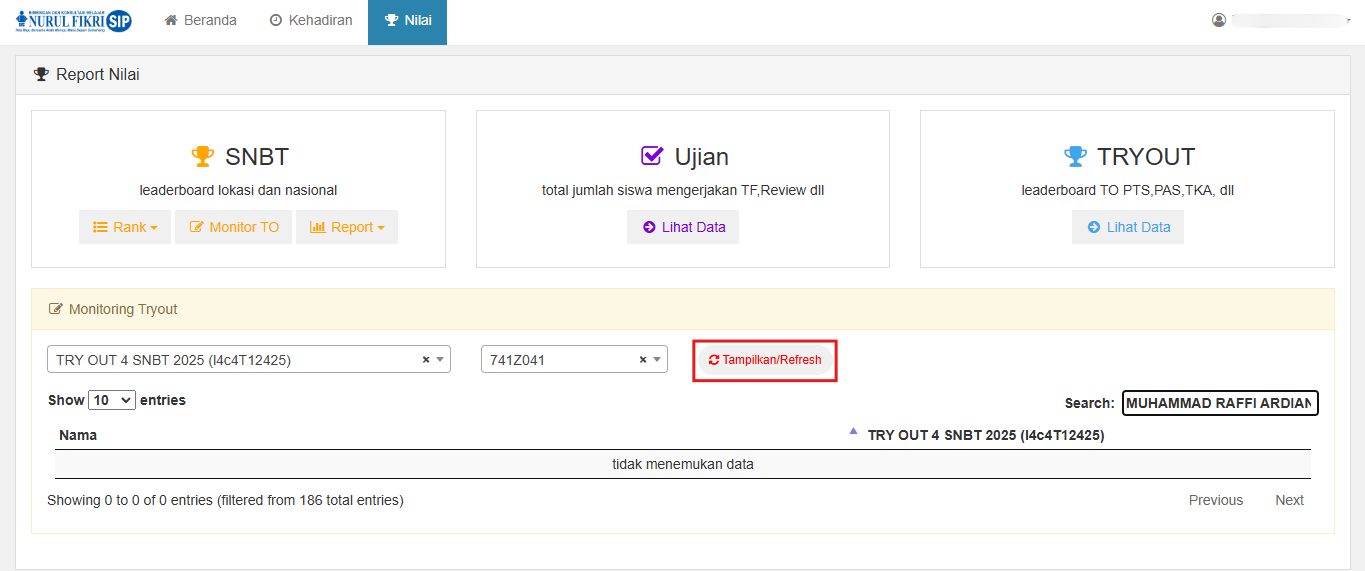Viewport: 1365px width, 571px height.
Task: Focus the Search input field
Action: pyautogui.click(x=1219, y=403)
